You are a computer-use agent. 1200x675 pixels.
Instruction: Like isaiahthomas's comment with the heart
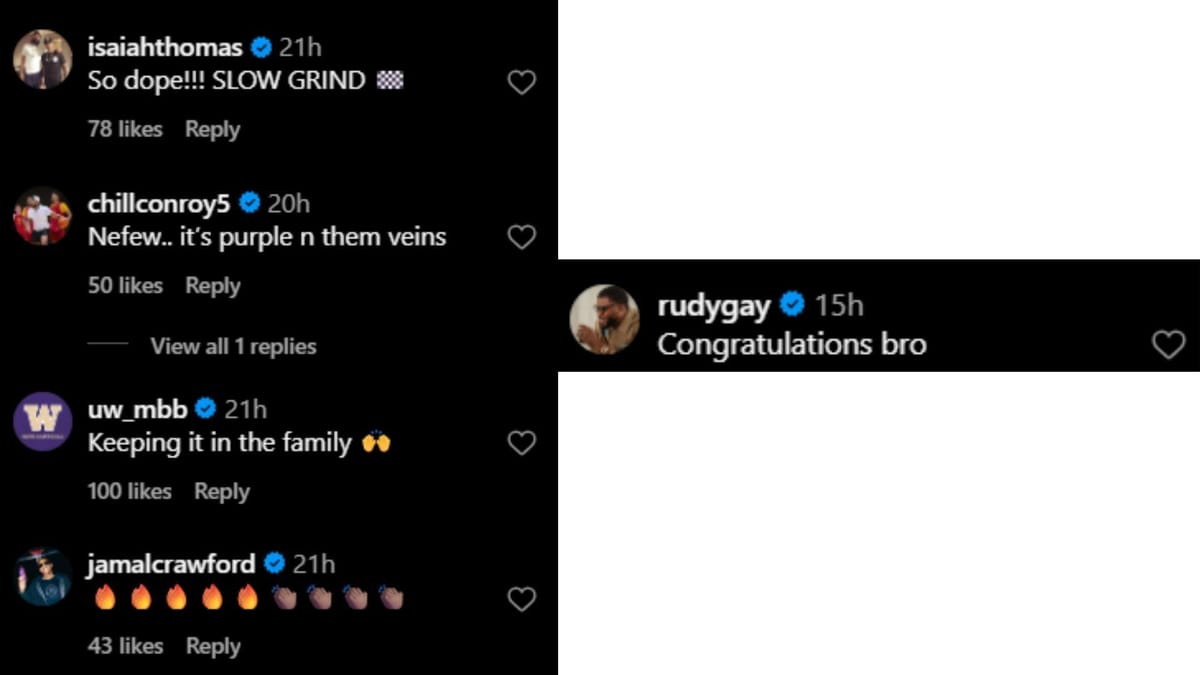(522, 83)
